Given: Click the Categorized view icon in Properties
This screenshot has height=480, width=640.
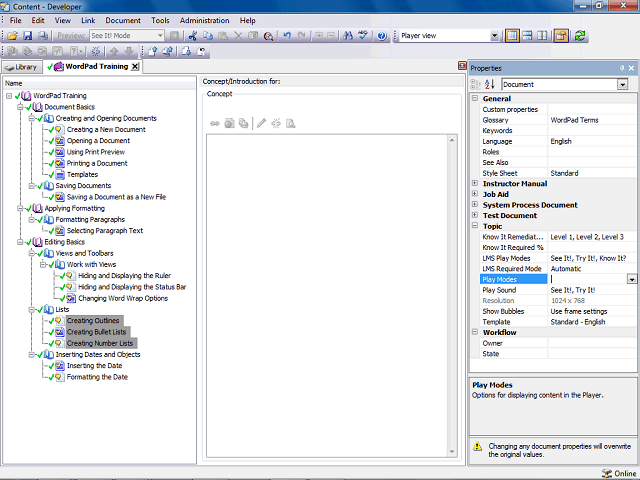Looking at the screenshot, I should pos(476,84).
